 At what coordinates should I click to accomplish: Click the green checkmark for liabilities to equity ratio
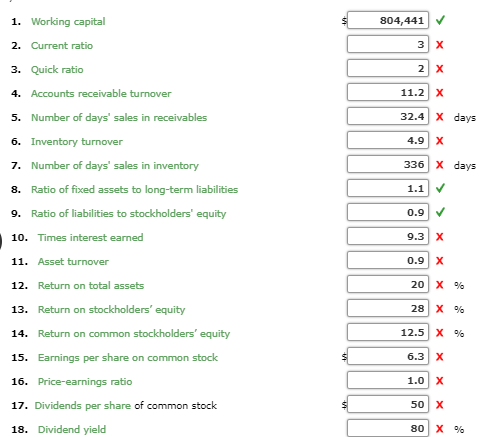point(440,212)
